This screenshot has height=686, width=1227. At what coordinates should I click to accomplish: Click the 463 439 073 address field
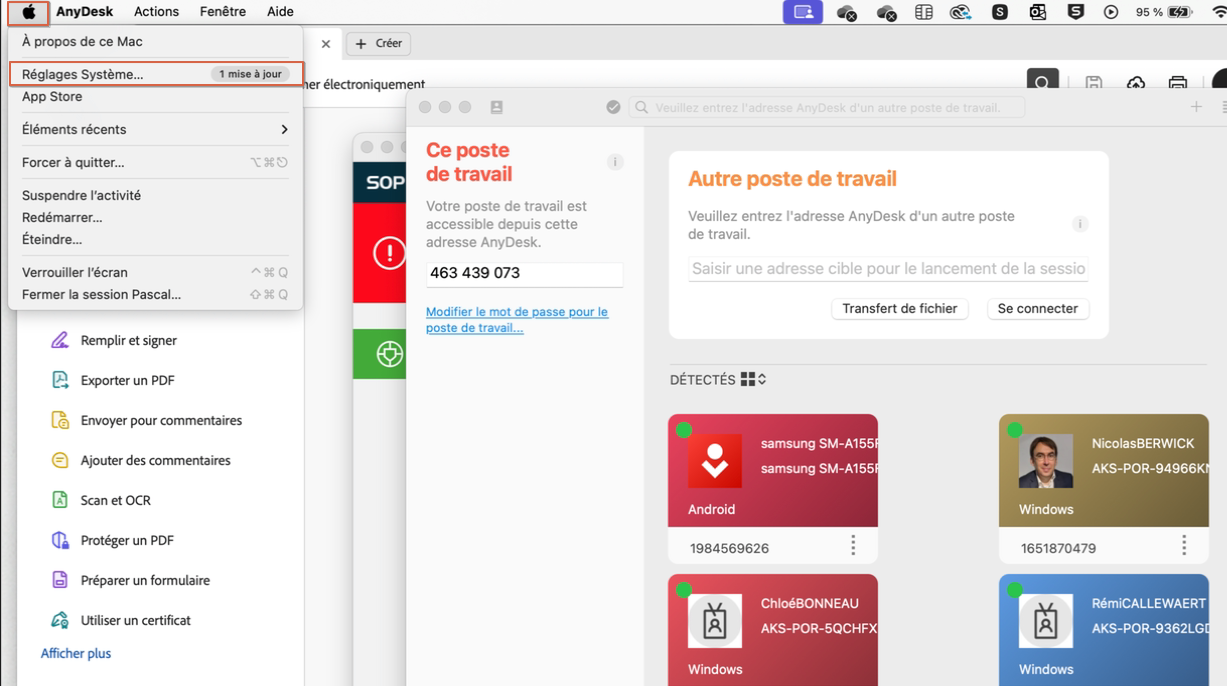pyautogui.click(x=524, y=273)
